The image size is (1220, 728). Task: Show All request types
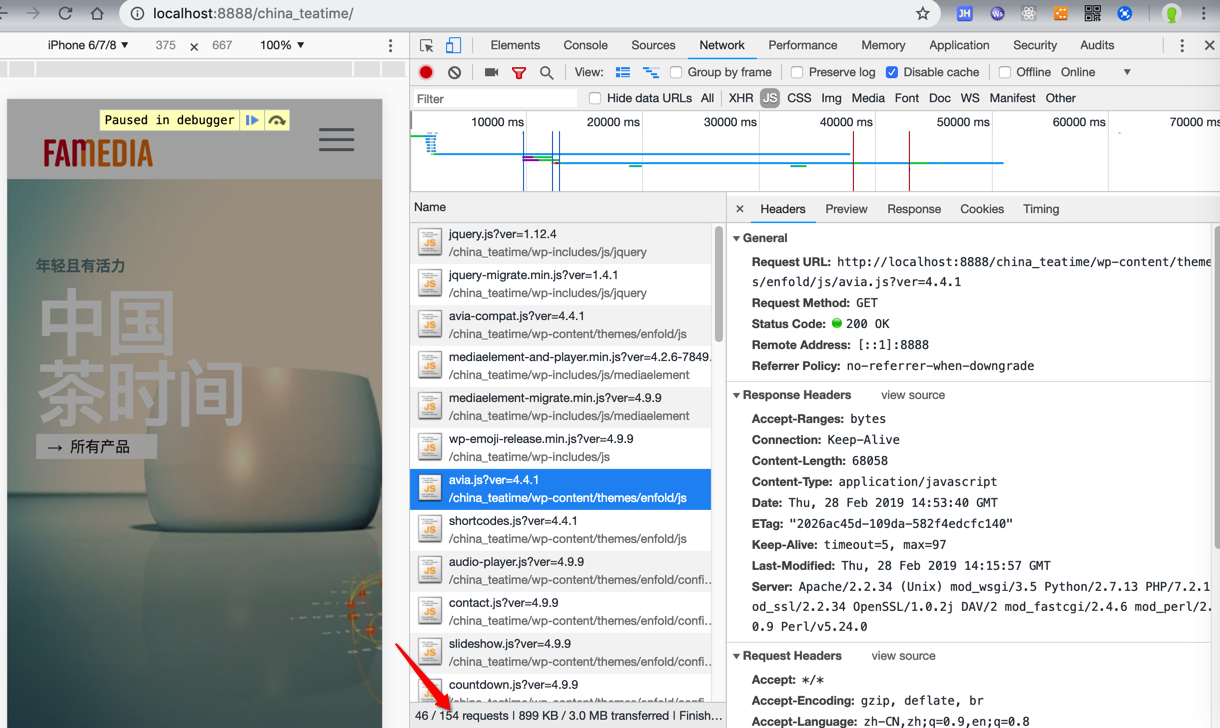coord(707,98)
